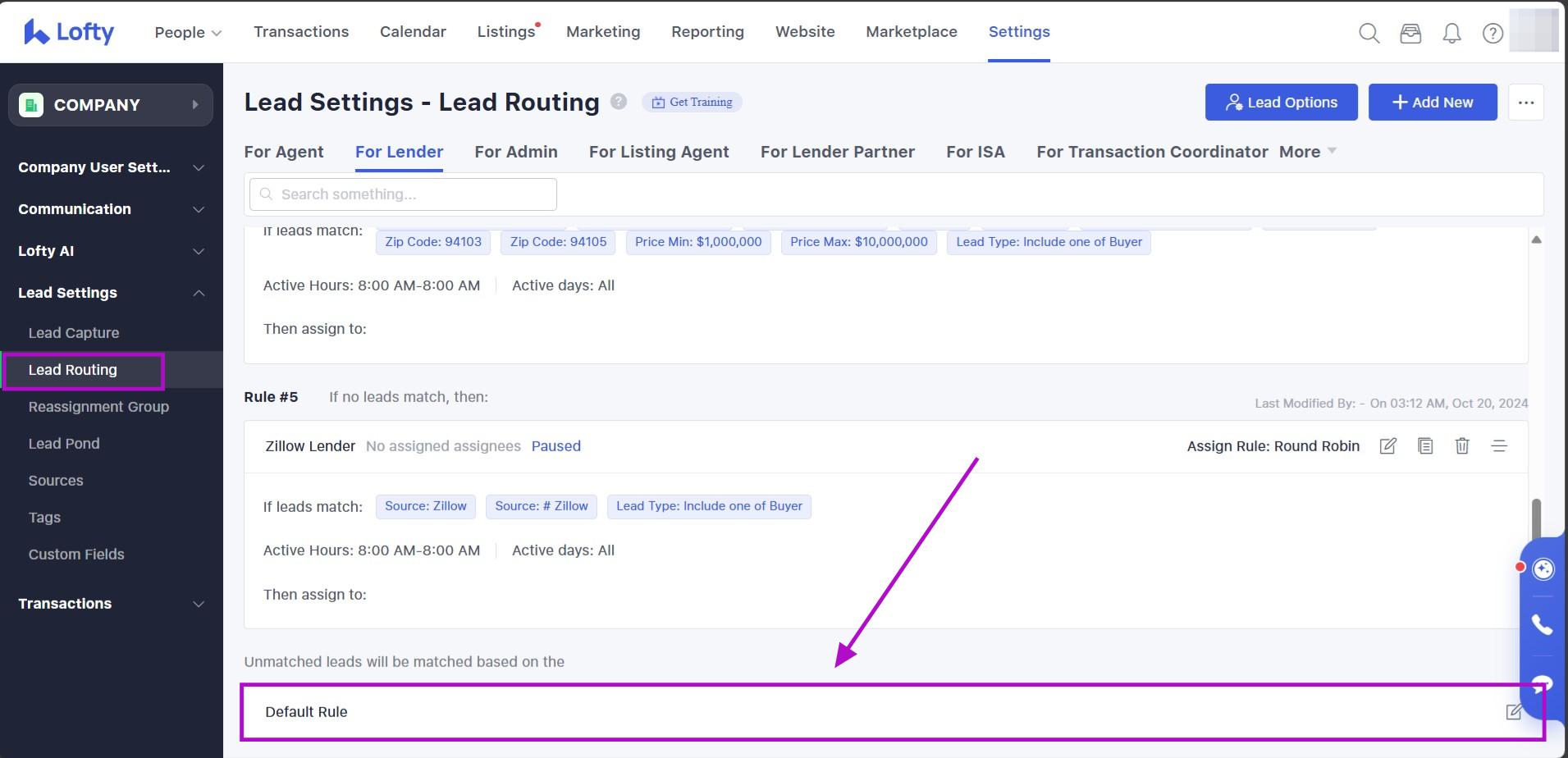Switch to the For Admin tab
The image size is (1568, 758).
(515, 152)
